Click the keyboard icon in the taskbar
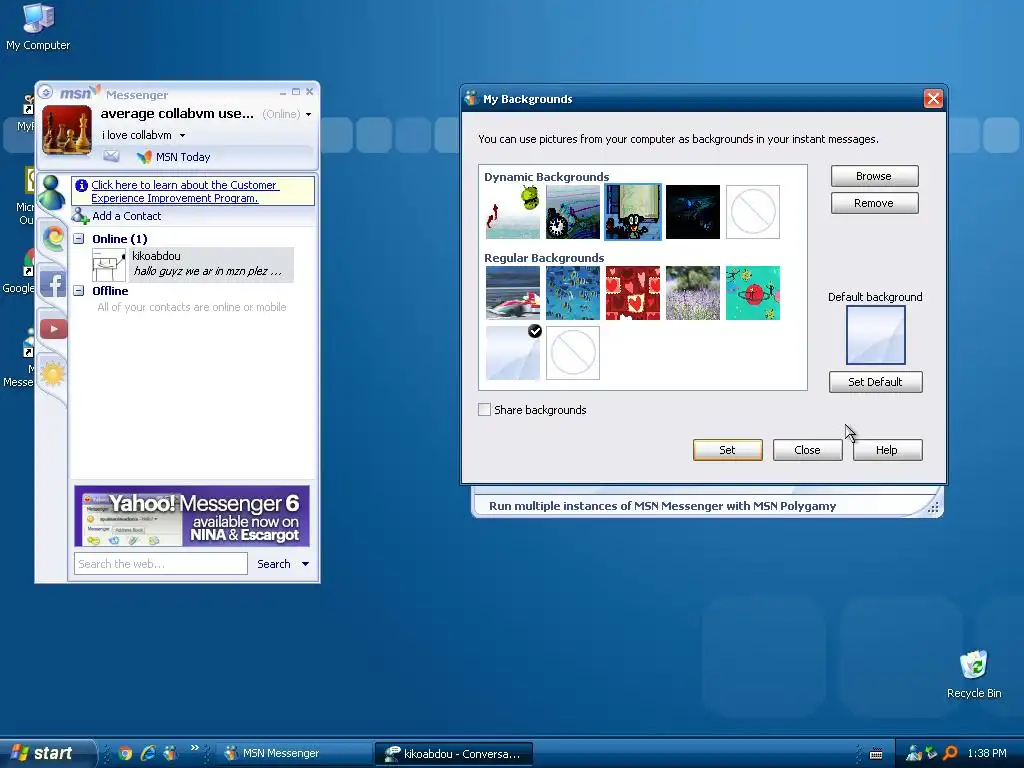This screenshot has height=768, width=1024. 876,754
